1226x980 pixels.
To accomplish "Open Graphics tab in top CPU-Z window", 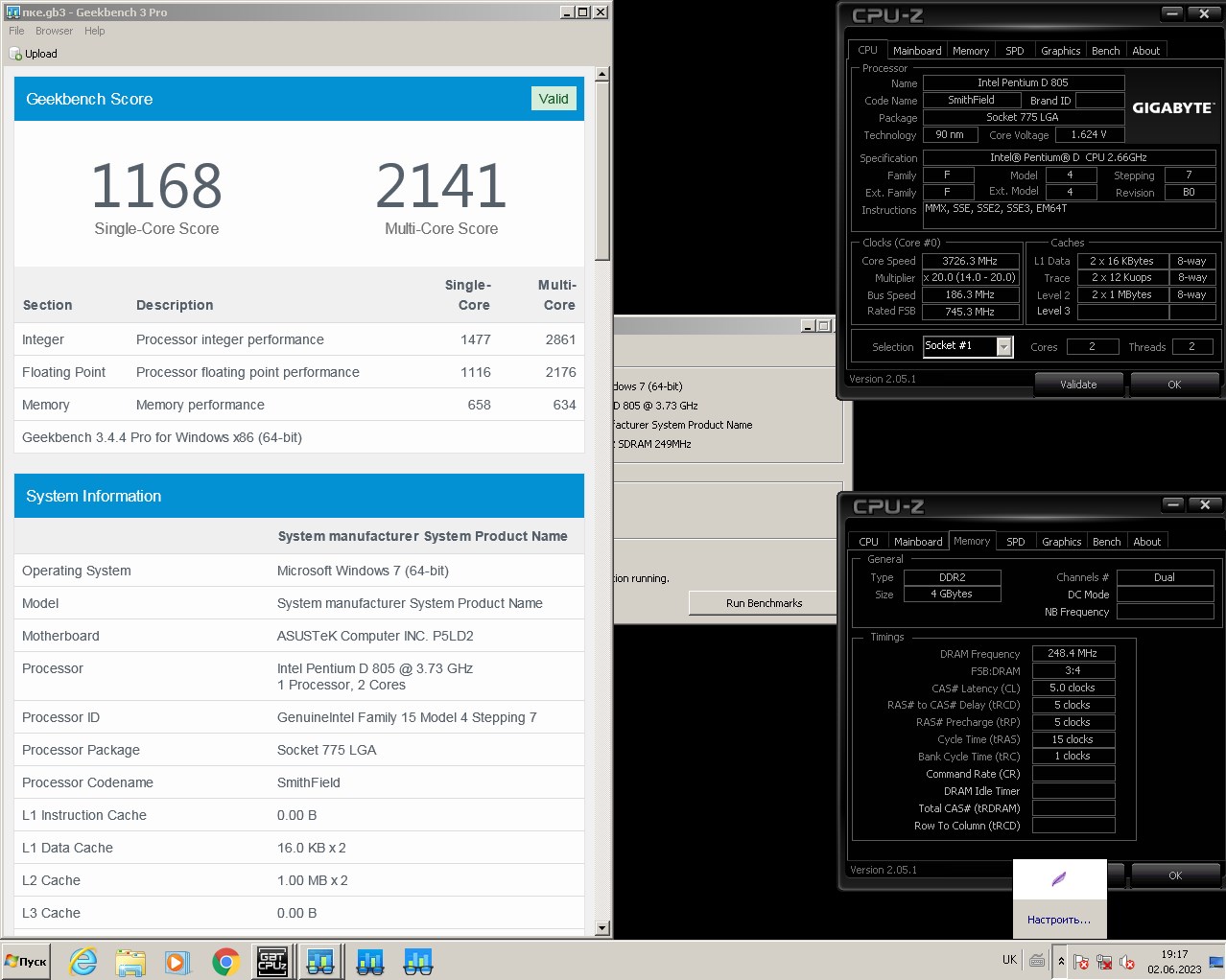I will 1061,51.
